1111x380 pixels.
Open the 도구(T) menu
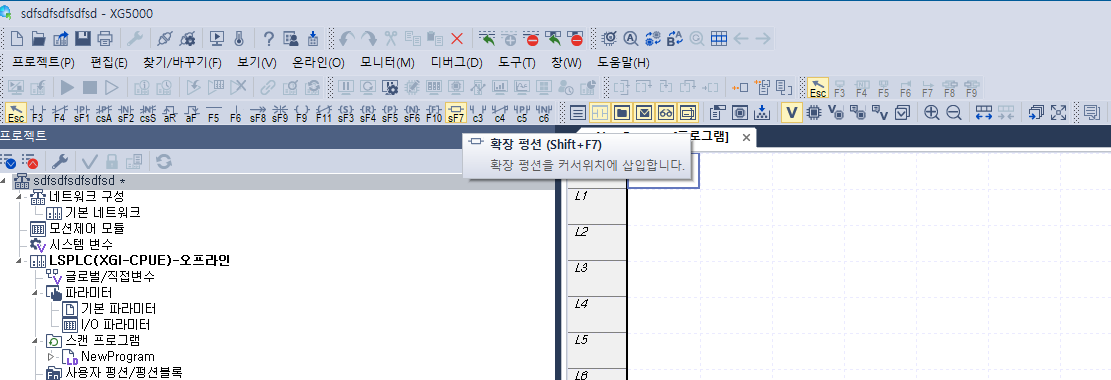517,62
